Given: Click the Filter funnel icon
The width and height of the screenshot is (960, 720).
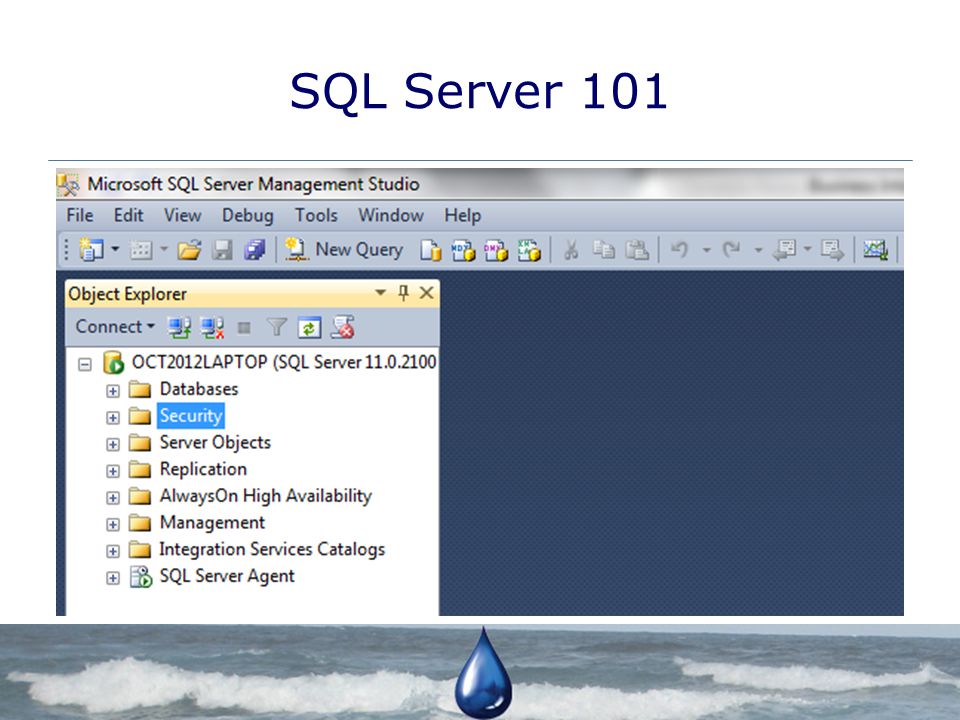Looking at the screenshot, I should 277,328.
